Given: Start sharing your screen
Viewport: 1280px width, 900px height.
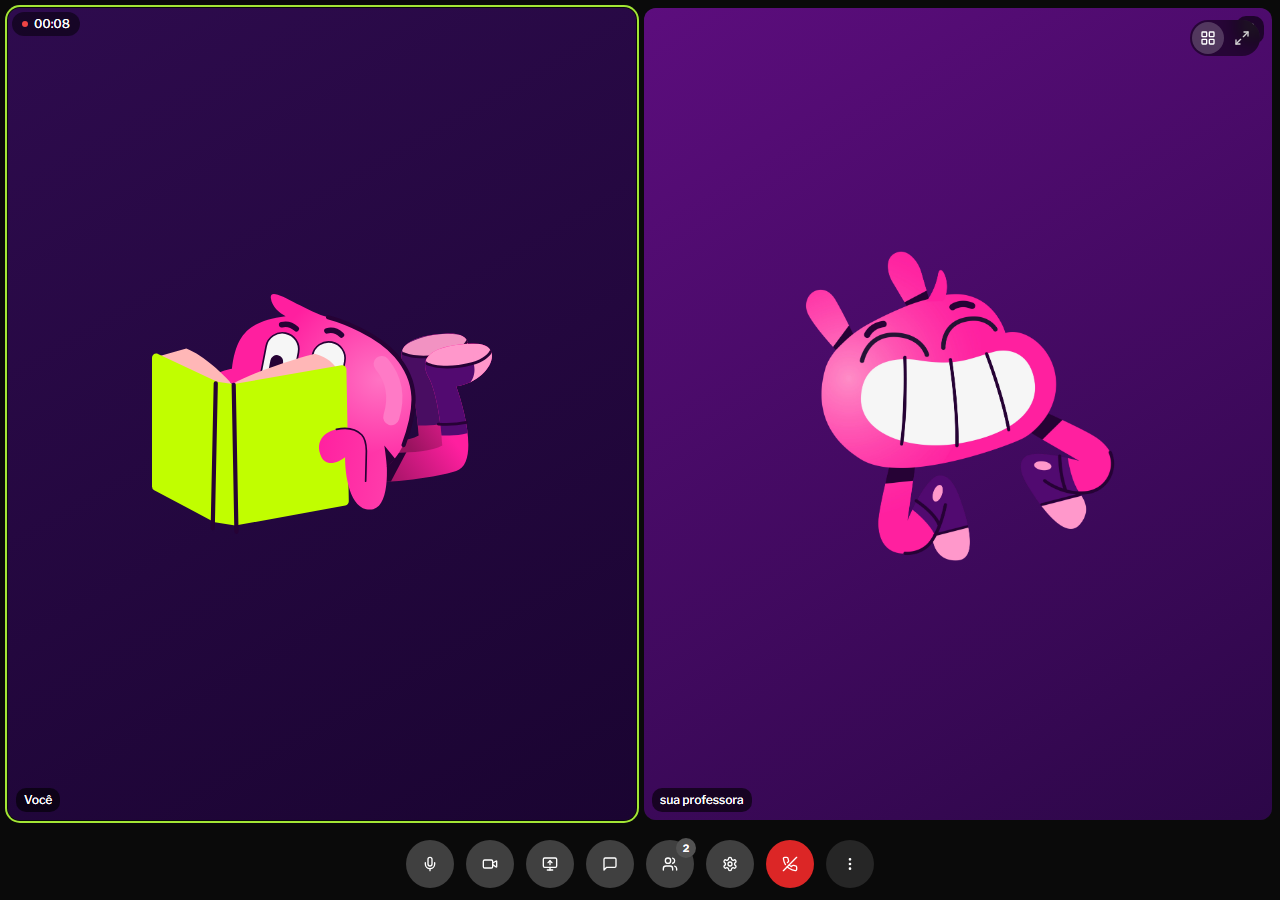Looking at the screenshot, I should pyautogui.click(x=550, y=864).
